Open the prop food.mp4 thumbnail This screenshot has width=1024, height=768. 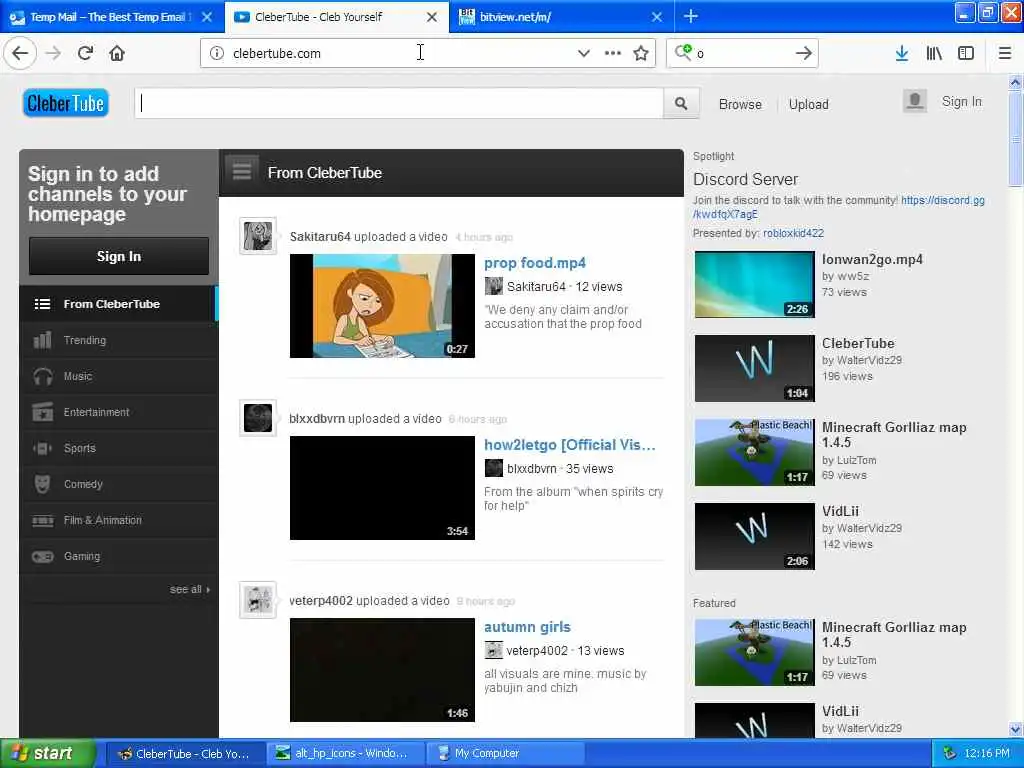click(382, 306)
